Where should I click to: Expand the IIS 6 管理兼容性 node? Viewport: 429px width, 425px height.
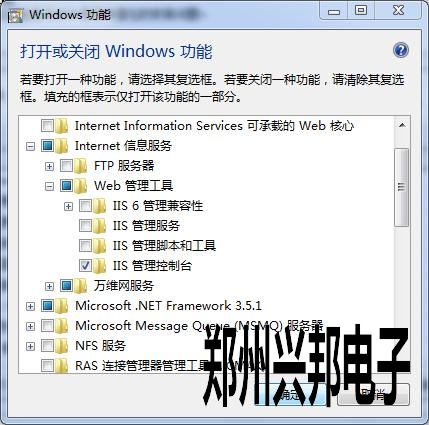(68, 206)
